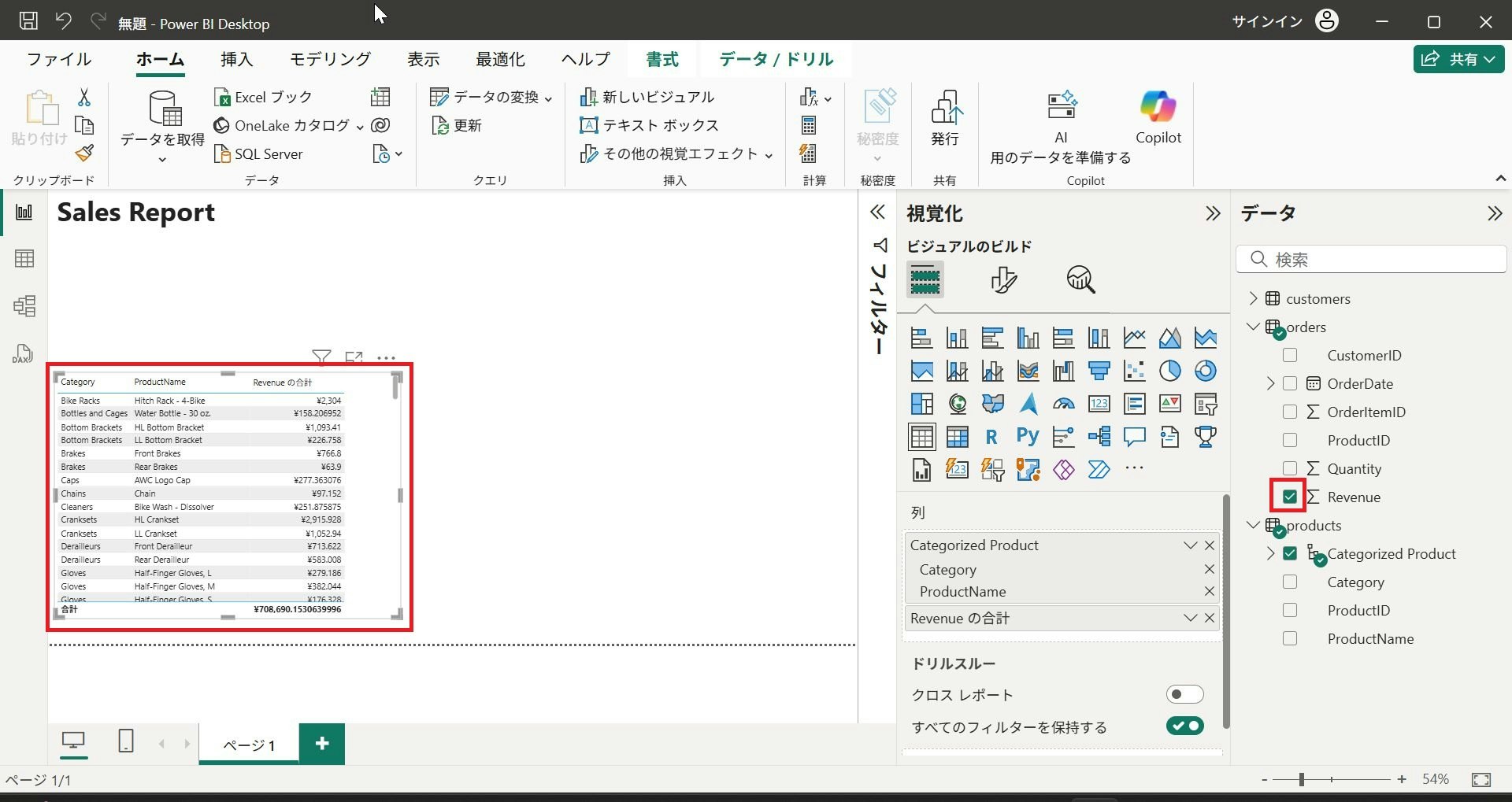Image resolution: width=1512 pixels, height=802 pixels.
Task: Open the ファイル menu
Action: coord(59,59)
